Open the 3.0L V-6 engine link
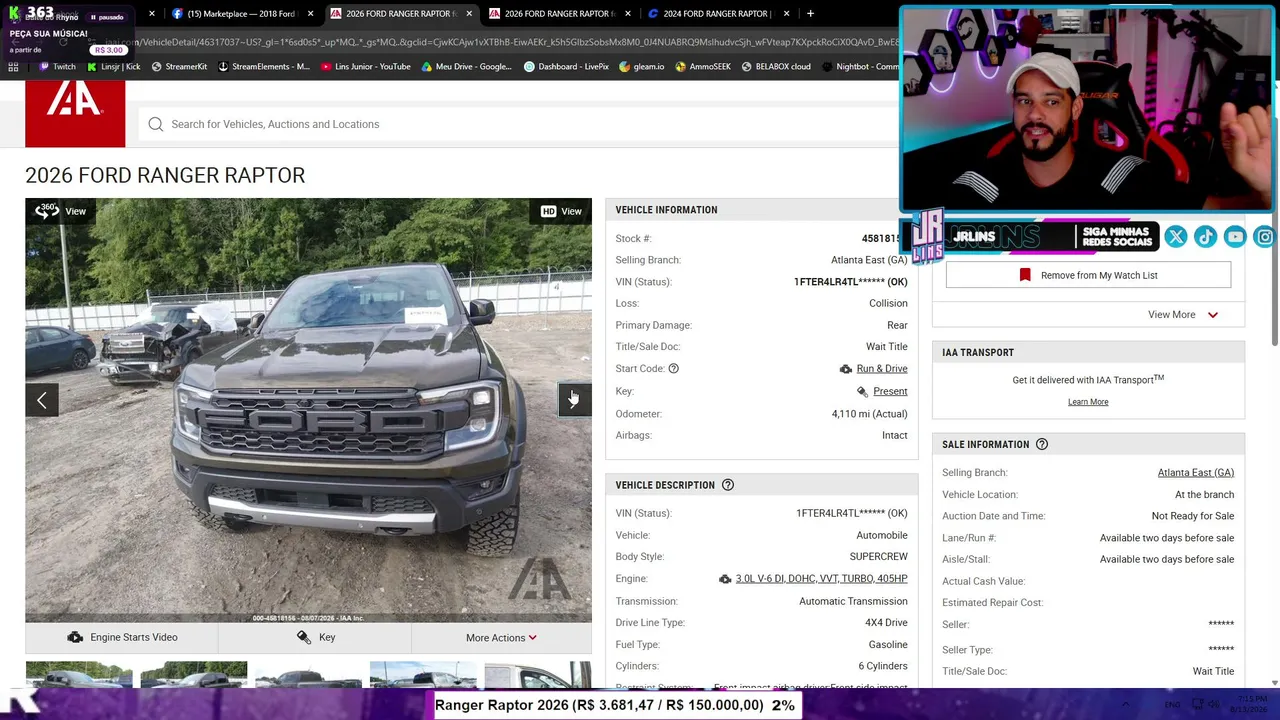Image resolution: width=1280 pixels, height=720 pixels. [x=822, y=579]
